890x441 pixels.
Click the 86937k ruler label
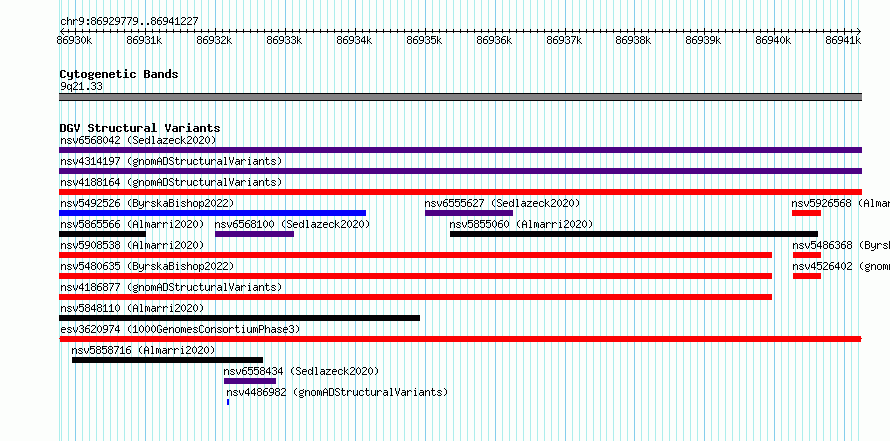(564, 40)
